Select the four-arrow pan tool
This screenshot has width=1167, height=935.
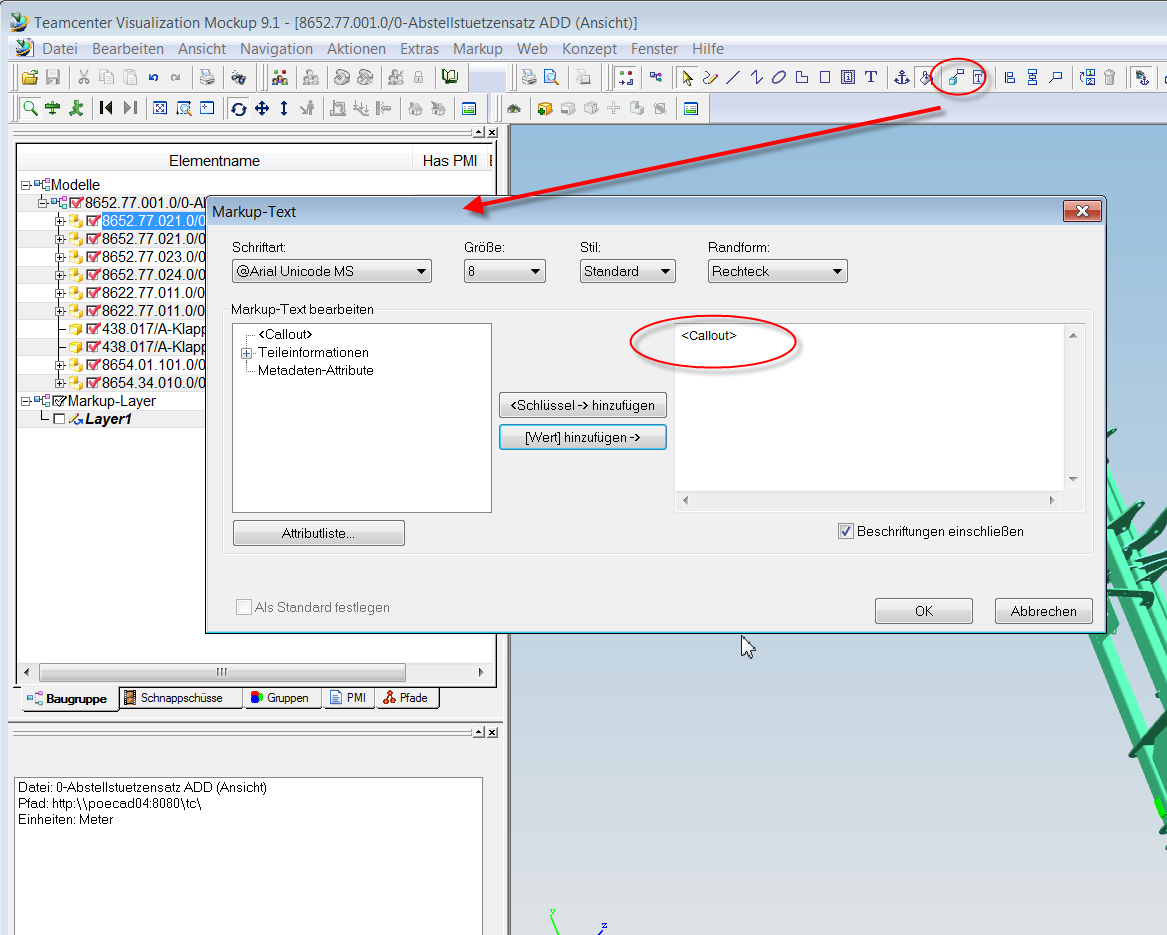pyautogui.click(x=262, y=109)
